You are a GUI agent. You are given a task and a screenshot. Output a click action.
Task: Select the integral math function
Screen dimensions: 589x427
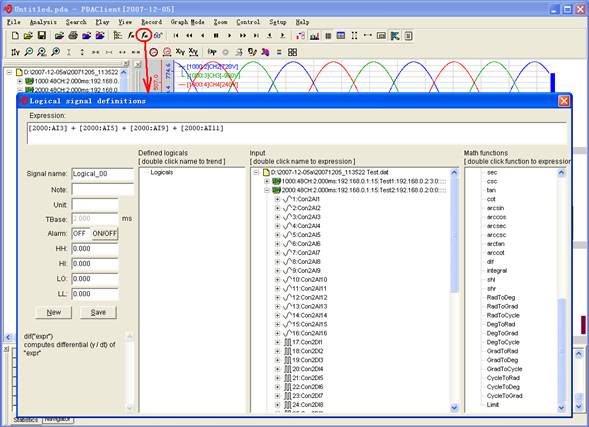(497, 271)
